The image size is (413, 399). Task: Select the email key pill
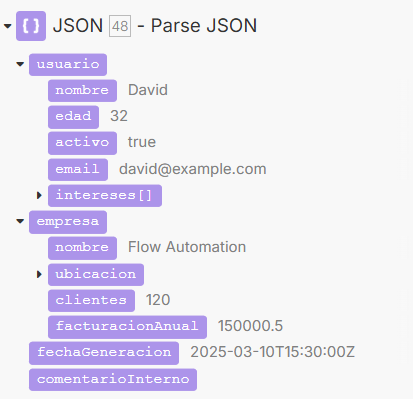click(78, 170)
